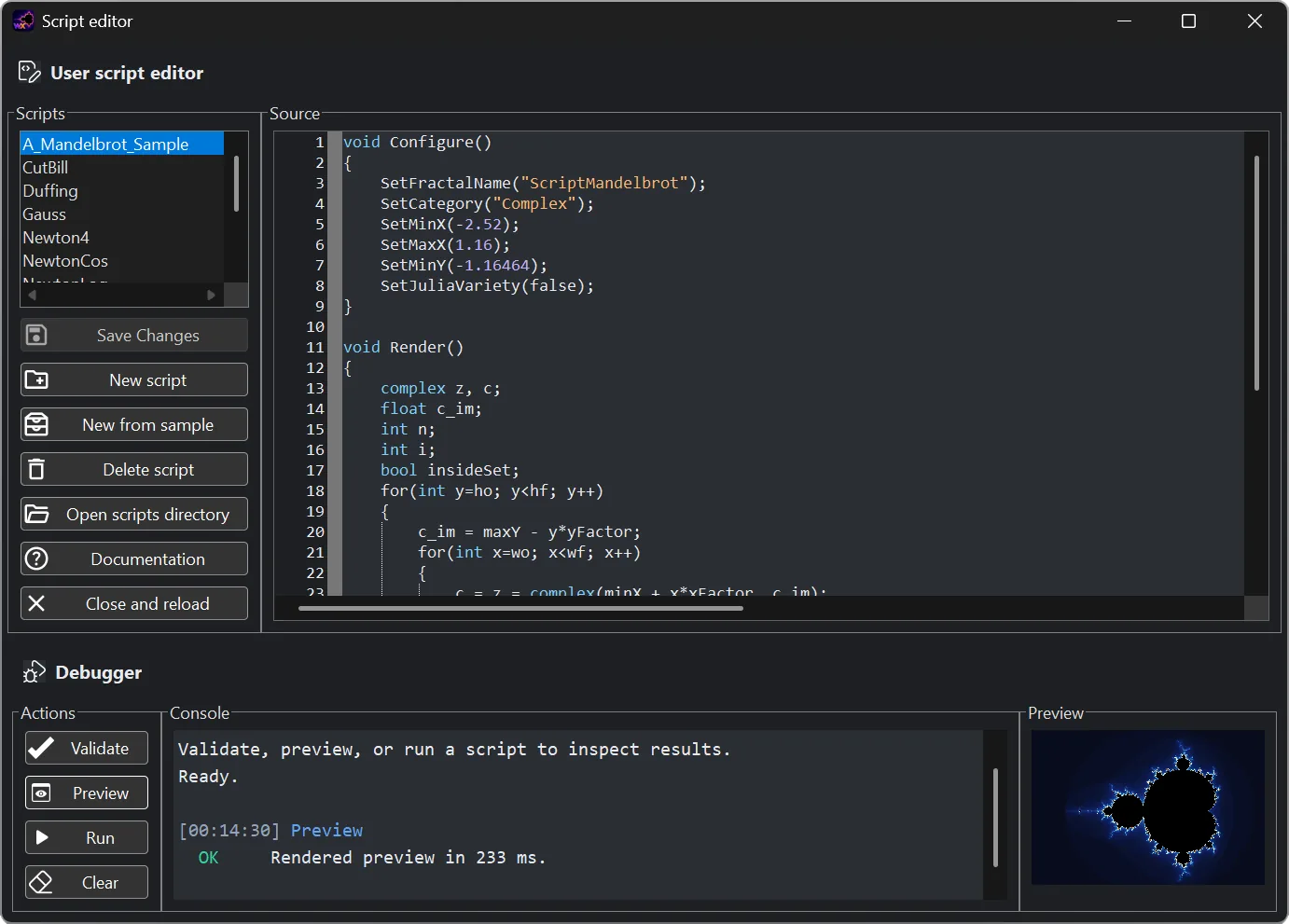Click the Close and reload X icon
The width and height of the screenshot is (1289, 924).
coord(36,603)
